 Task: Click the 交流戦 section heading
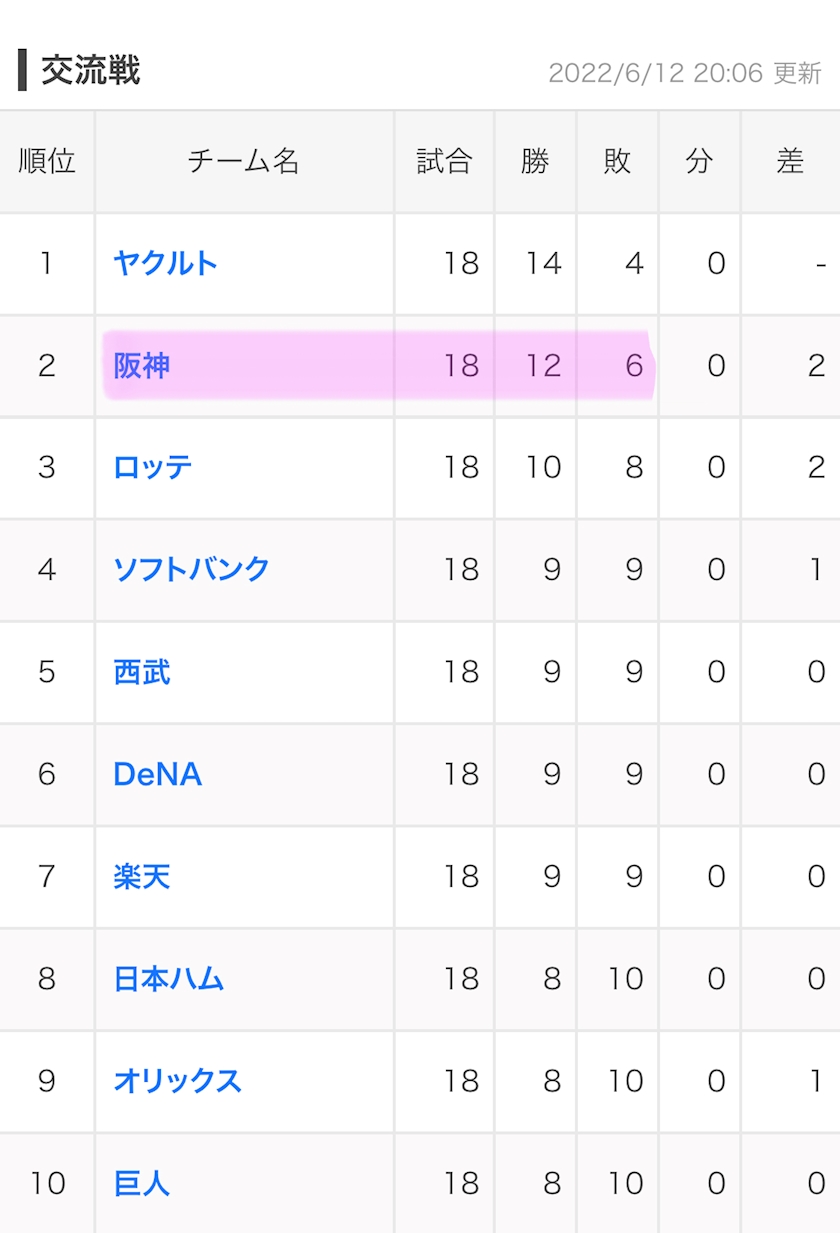[90, 71]
